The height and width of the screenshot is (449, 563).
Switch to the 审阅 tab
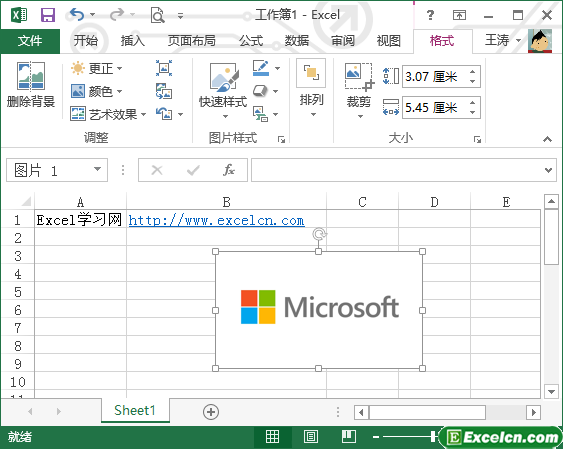[x=343, y=41]
